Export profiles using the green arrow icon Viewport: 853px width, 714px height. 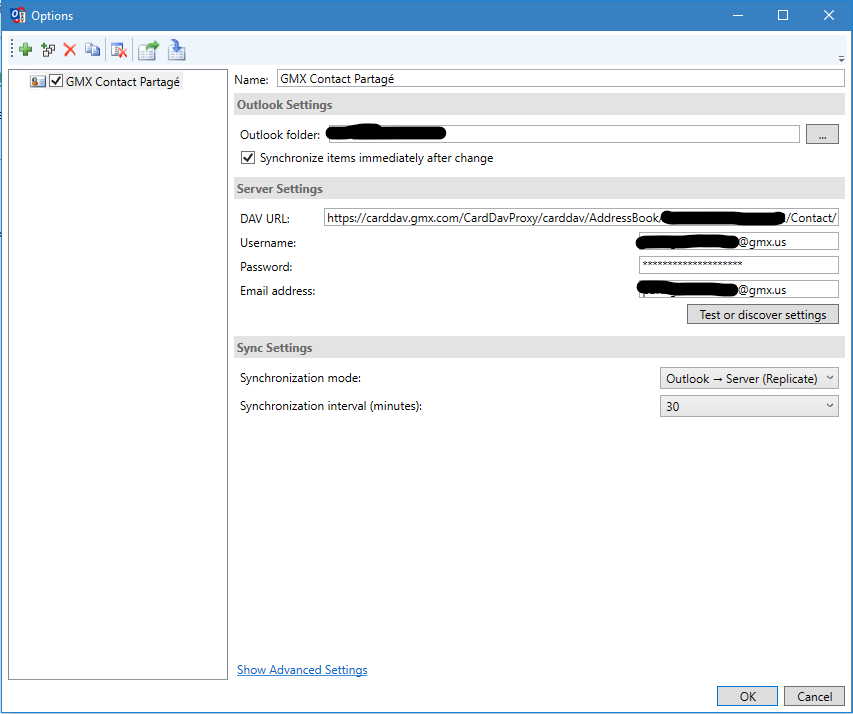(147, 49)
